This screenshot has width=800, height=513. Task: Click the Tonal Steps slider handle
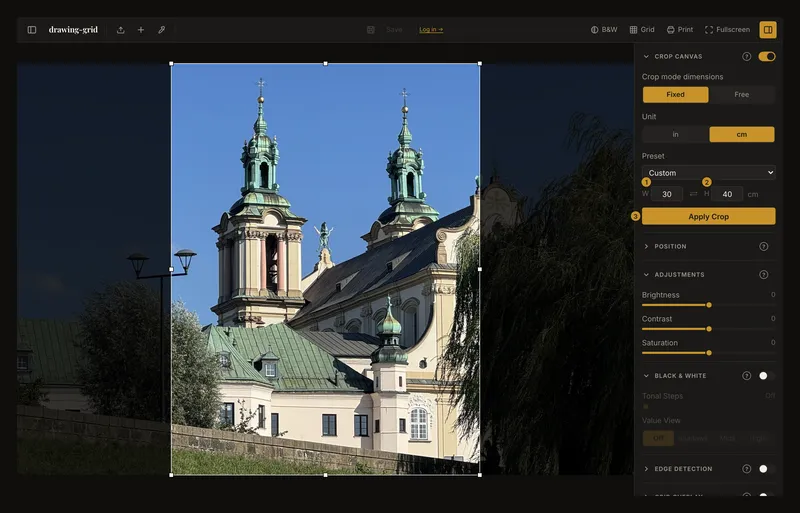coord(645,407)
